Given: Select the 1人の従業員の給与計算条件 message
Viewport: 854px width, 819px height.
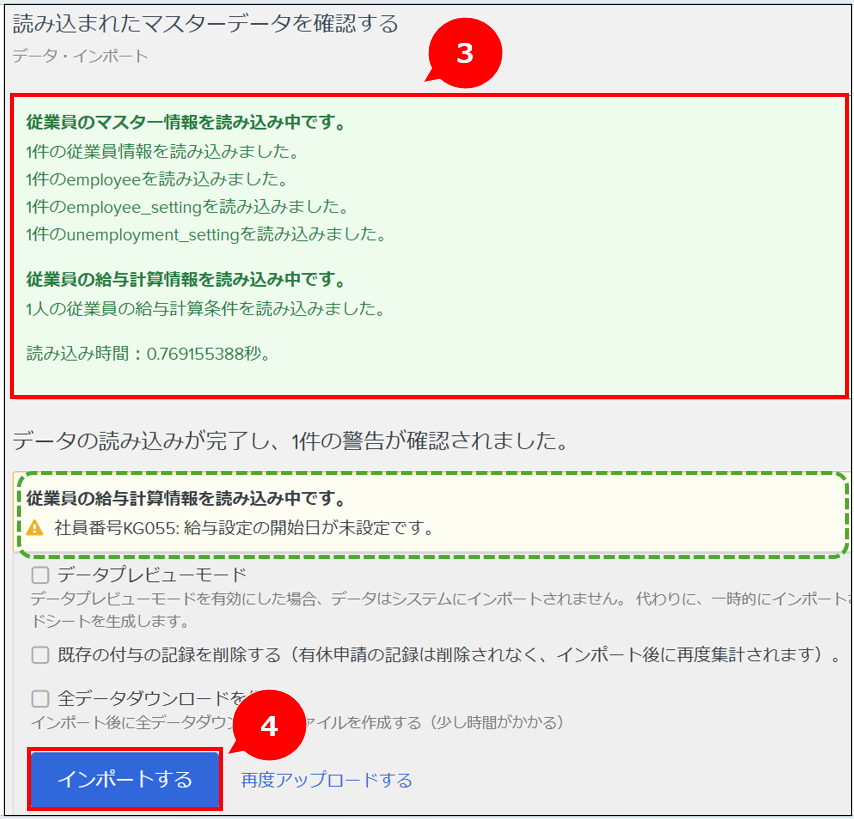Looking at the screenshot, I should pos(205,308).
